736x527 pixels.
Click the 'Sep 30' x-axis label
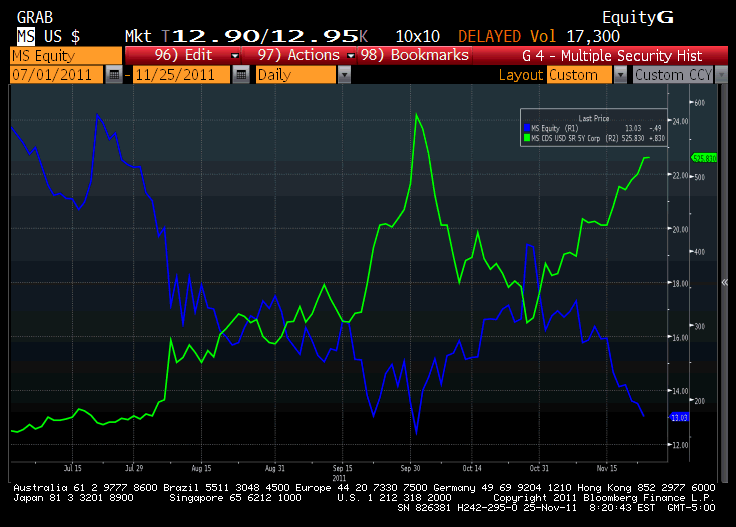coord(410,468)
